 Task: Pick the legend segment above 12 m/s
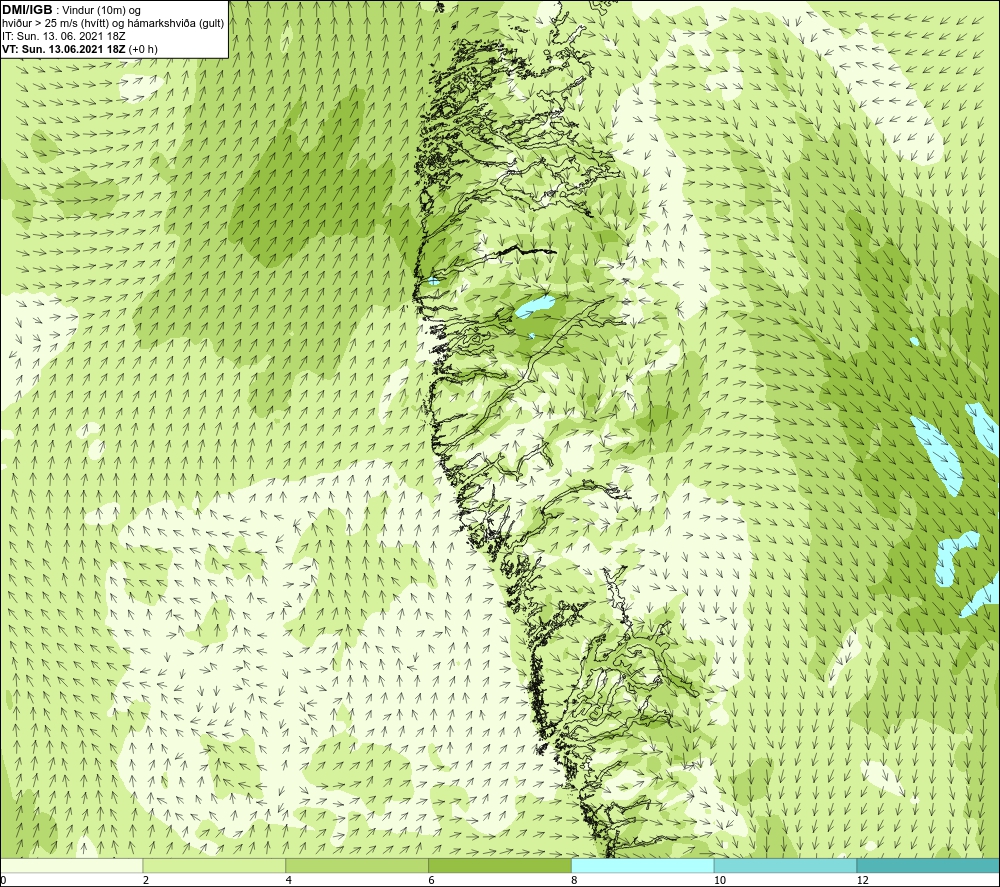pos(928,865)
